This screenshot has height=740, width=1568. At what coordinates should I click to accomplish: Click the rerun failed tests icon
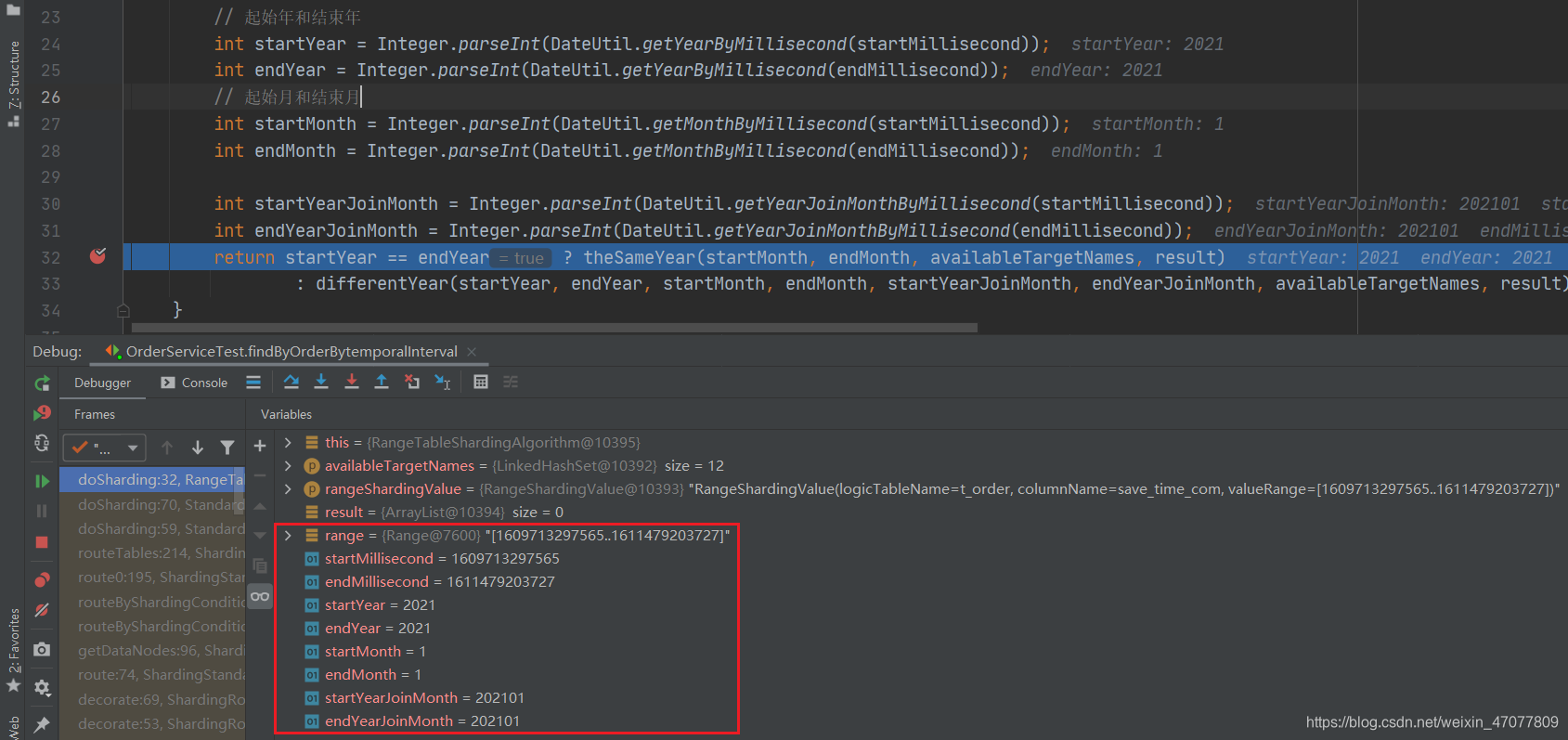(x=42, y=413)
